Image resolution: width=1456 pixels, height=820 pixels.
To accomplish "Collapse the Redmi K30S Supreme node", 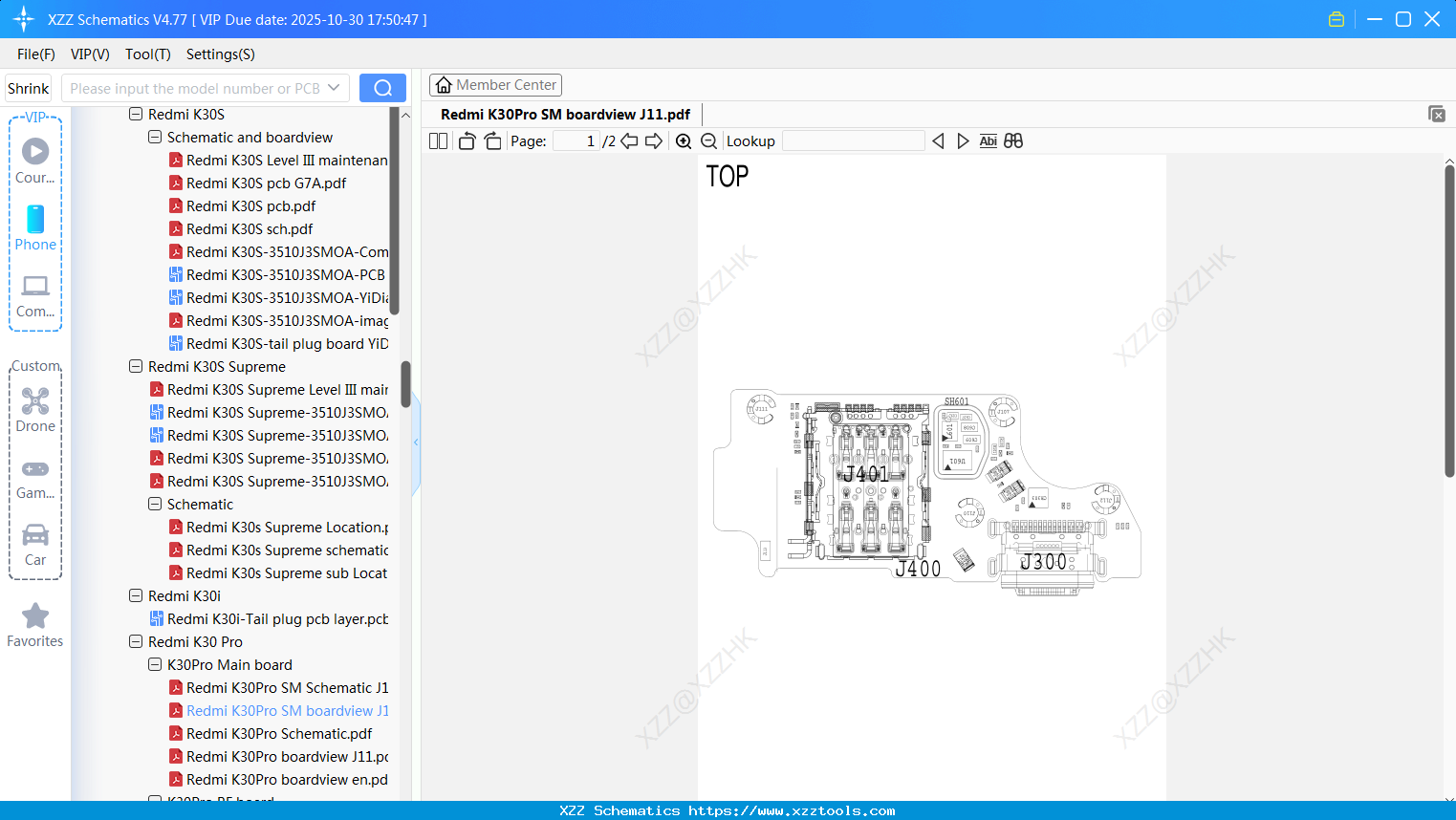I will coord(136,367).
